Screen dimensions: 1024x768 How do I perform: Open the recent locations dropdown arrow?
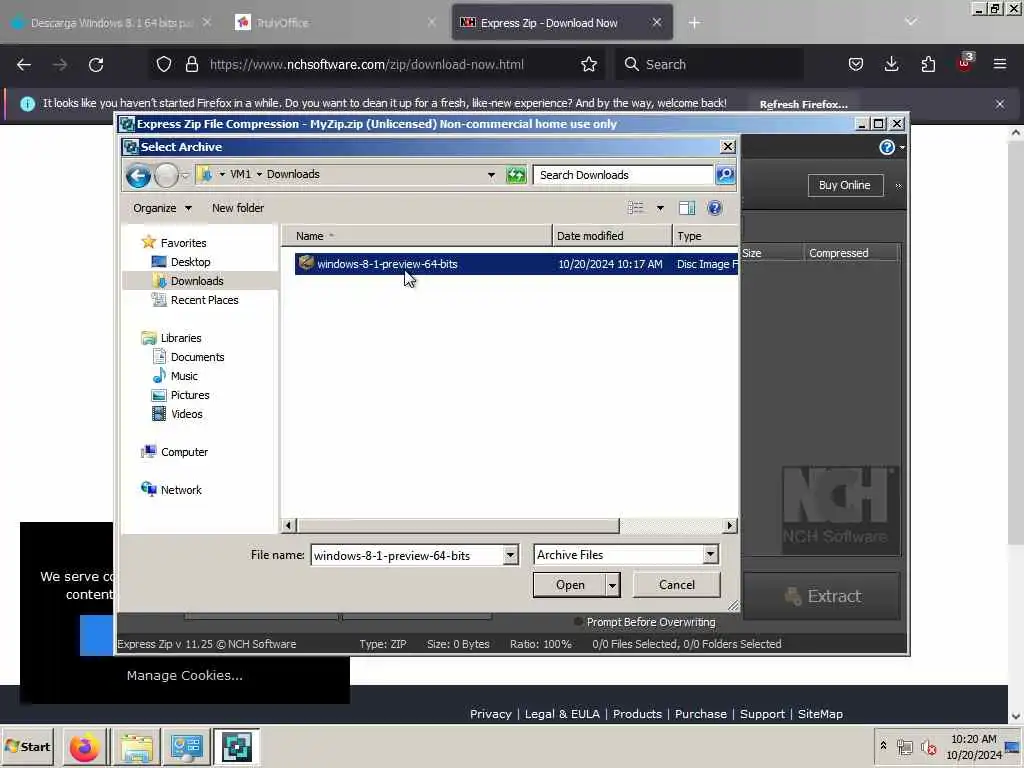click(185, 175)
